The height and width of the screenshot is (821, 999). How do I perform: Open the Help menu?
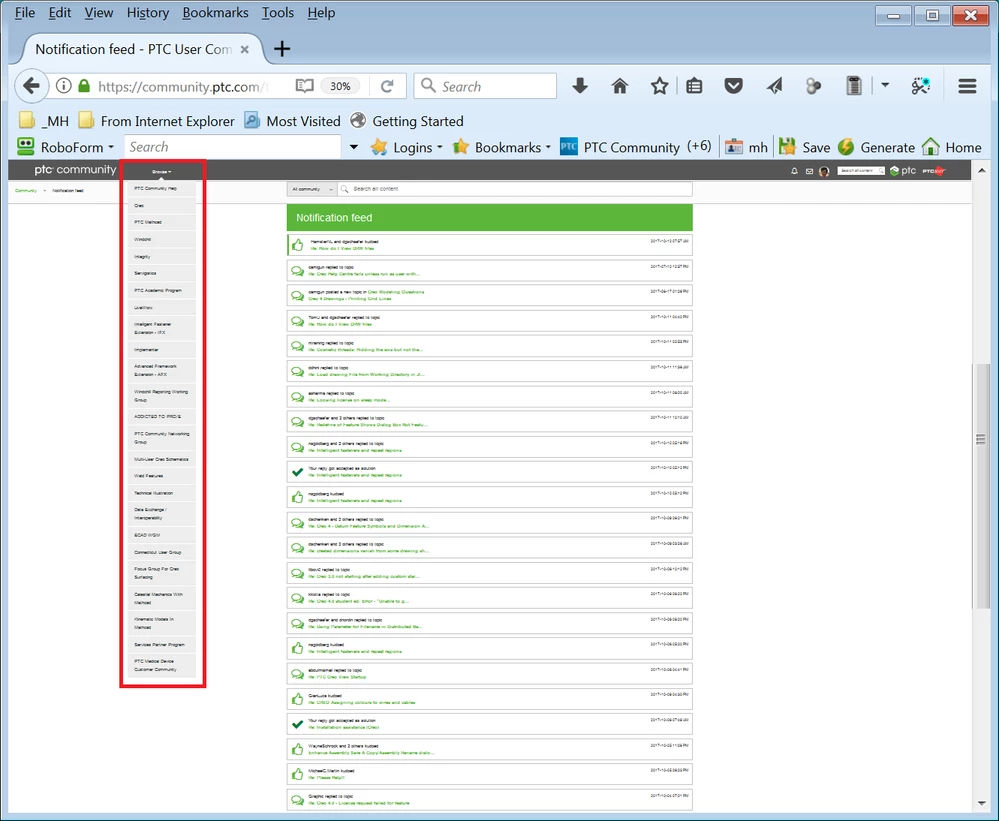[321, 13]
